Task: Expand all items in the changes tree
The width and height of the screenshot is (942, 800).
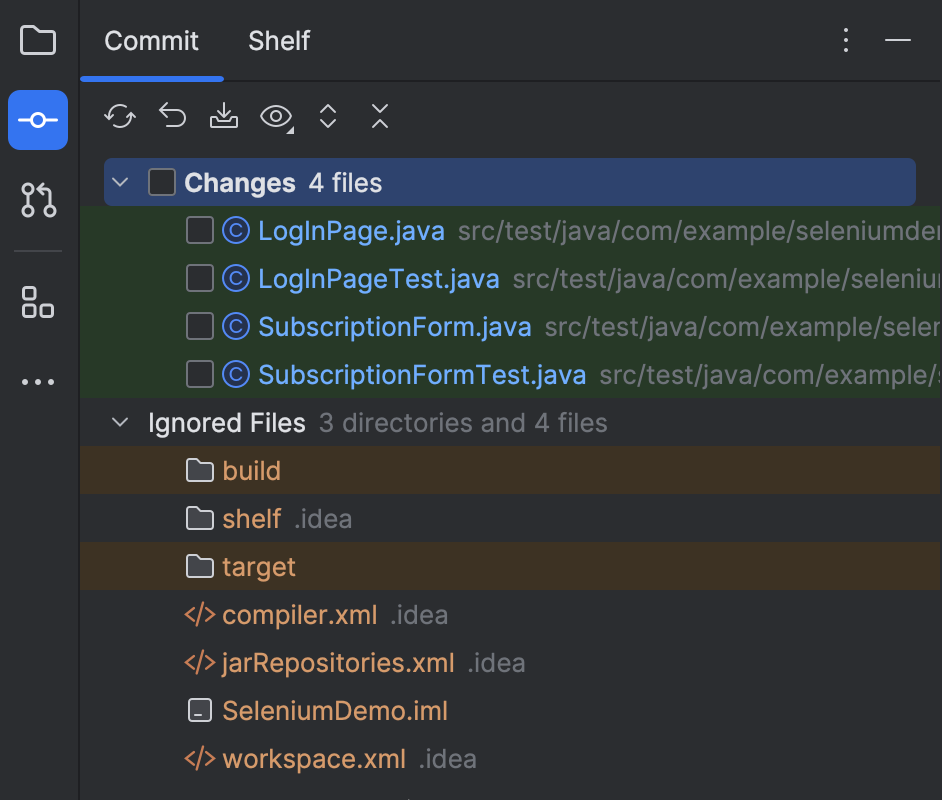Action: 328,116
